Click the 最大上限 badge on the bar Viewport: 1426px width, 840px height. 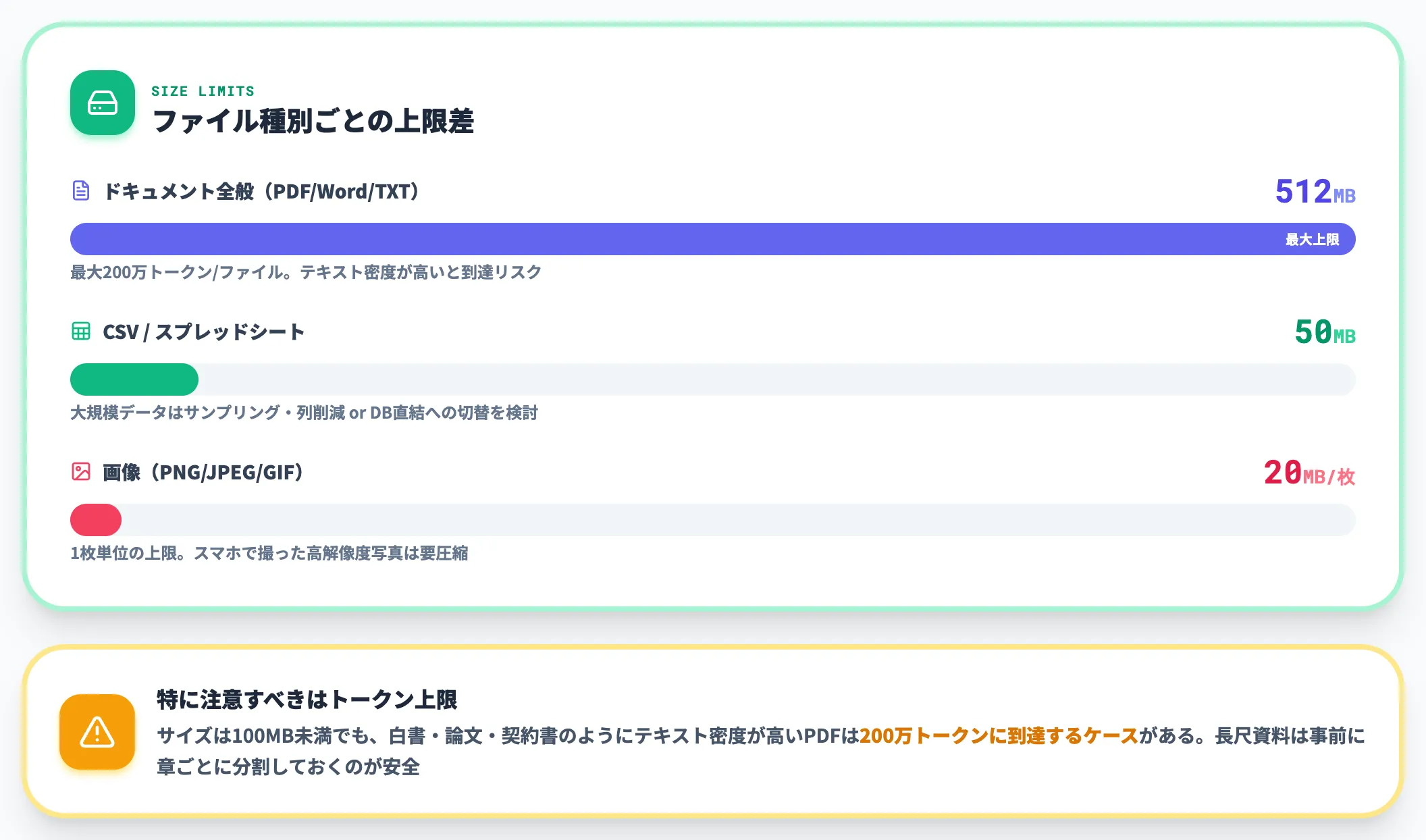1312,240
